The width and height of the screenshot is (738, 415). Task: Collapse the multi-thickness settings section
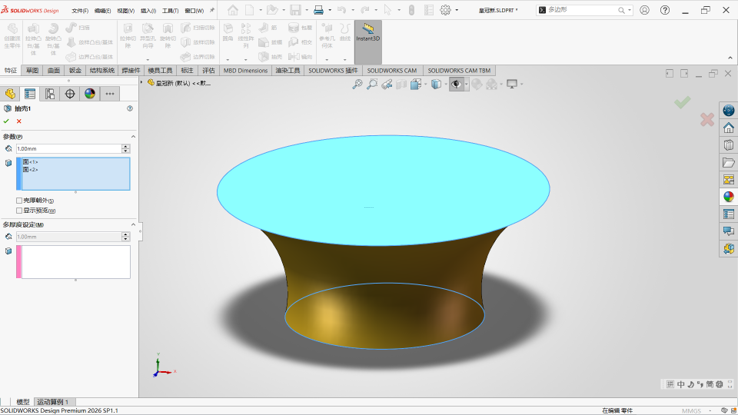[133, 225]
